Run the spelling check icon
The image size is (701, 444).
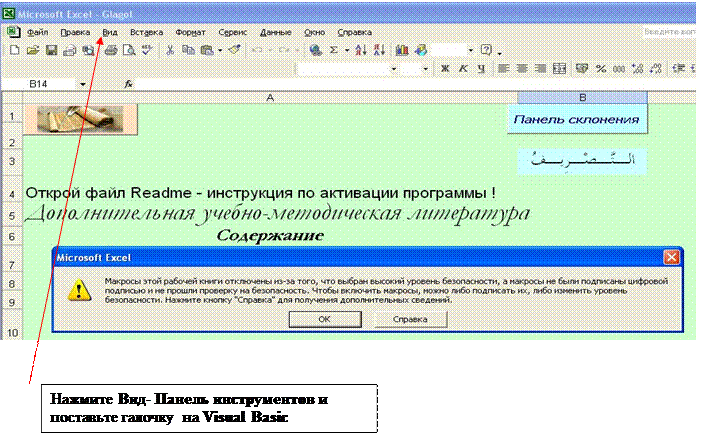coord(147,50)
